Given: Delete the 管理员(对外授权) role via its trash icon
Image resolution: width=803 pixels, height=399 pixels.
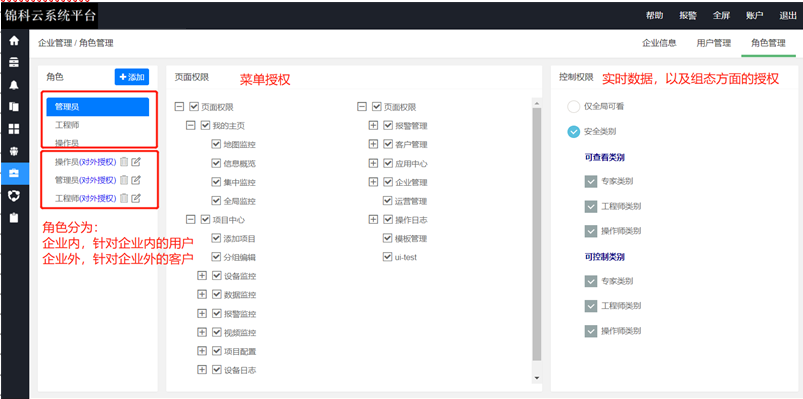Looking at the screenshot, I should coord(124,180).
